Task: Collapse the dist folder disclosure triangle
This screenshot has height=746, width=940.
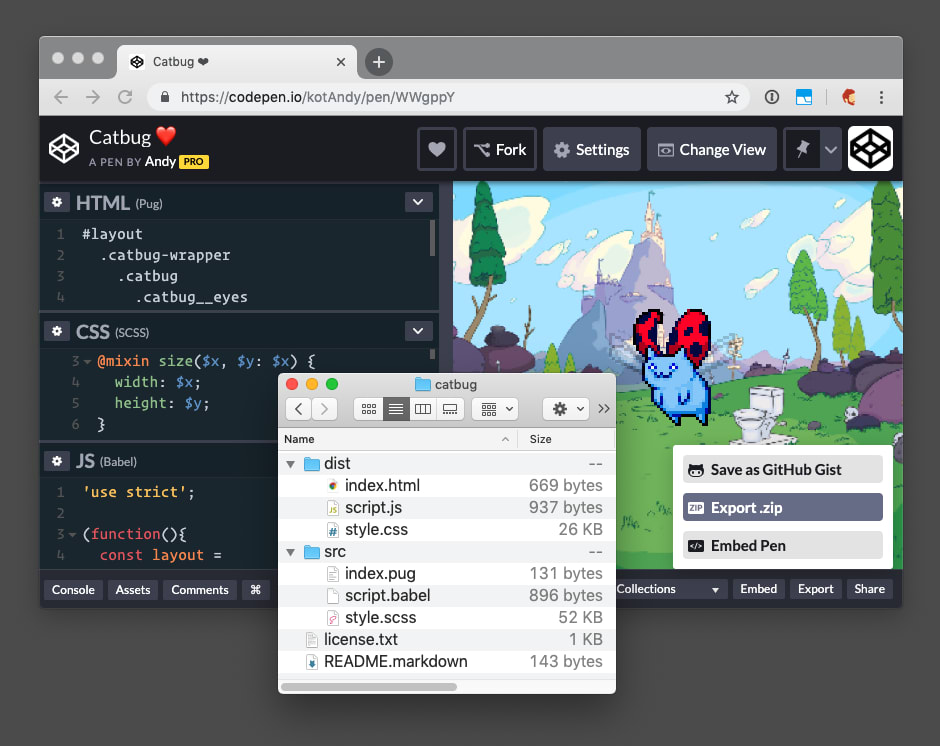Action: point(290,463)
